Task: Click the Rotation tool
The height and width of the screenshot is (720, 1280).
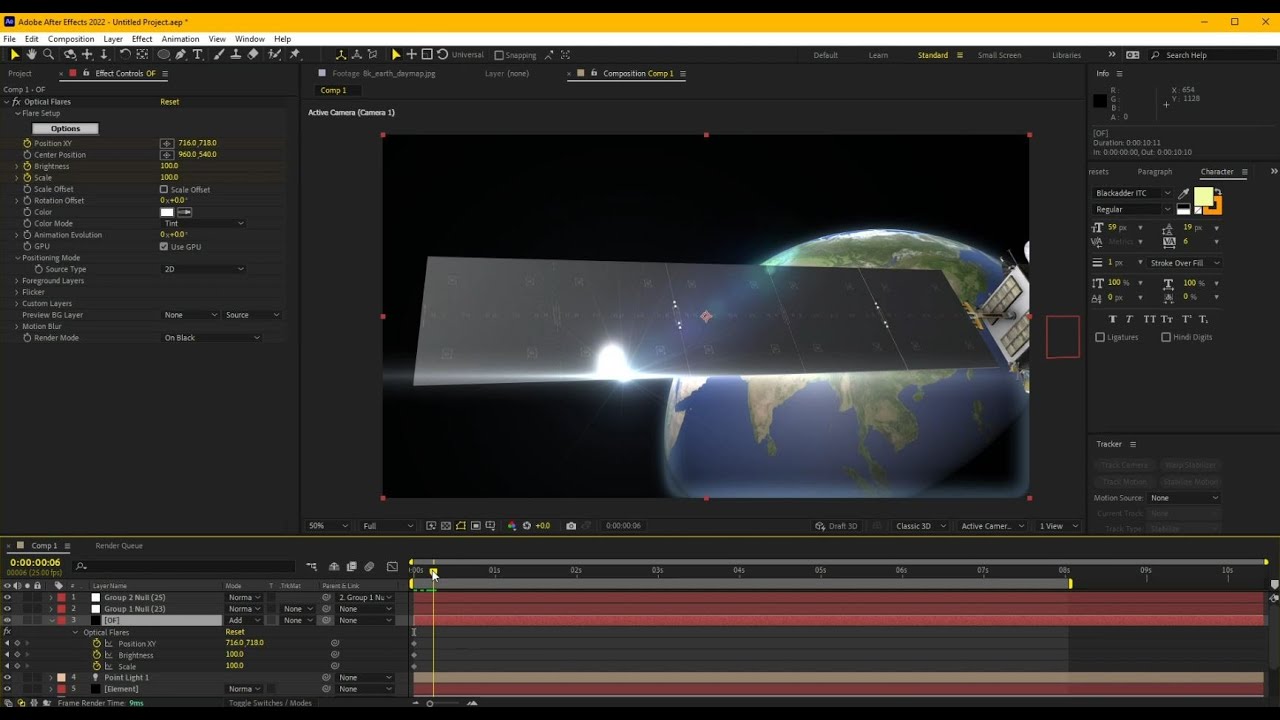Action: [125, 55]
